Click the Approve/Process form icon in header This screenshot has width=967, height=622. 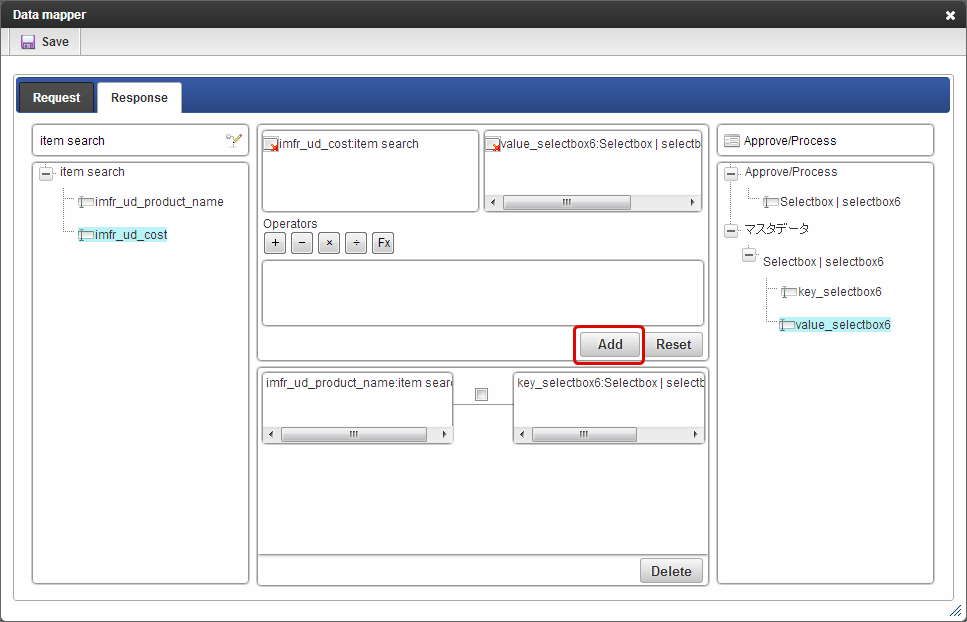coord(732,141)
